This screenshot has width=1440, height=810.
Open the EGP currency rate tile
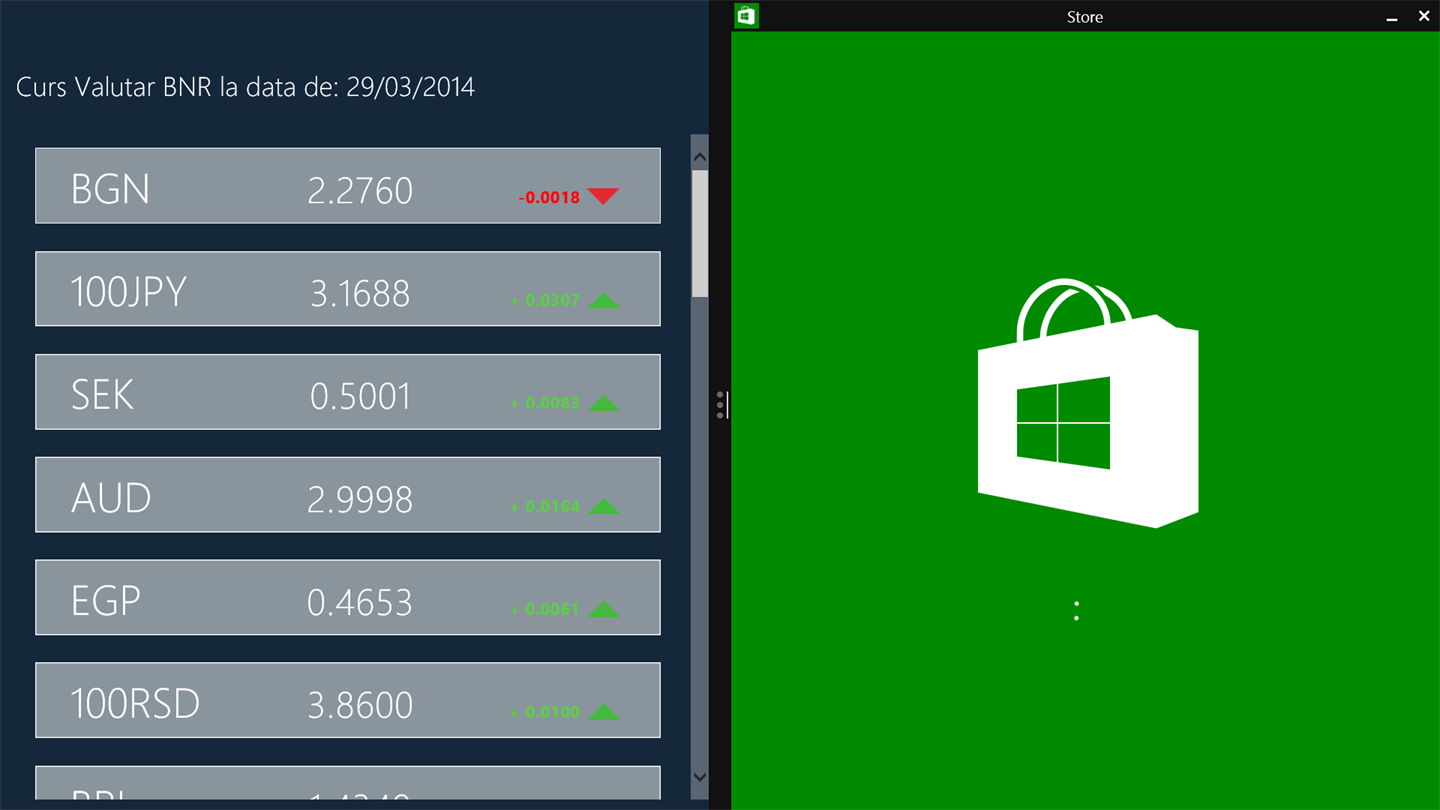[348, 598]
